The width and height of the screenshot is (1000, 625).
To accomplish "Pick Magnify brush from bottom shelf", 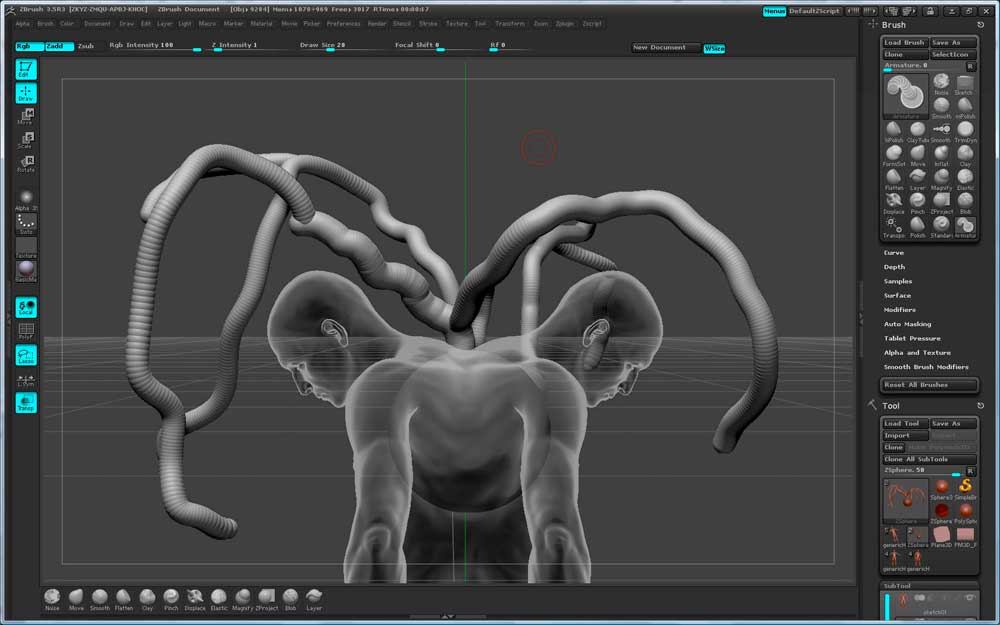I will pyautogui.click(x=242, y=599).
